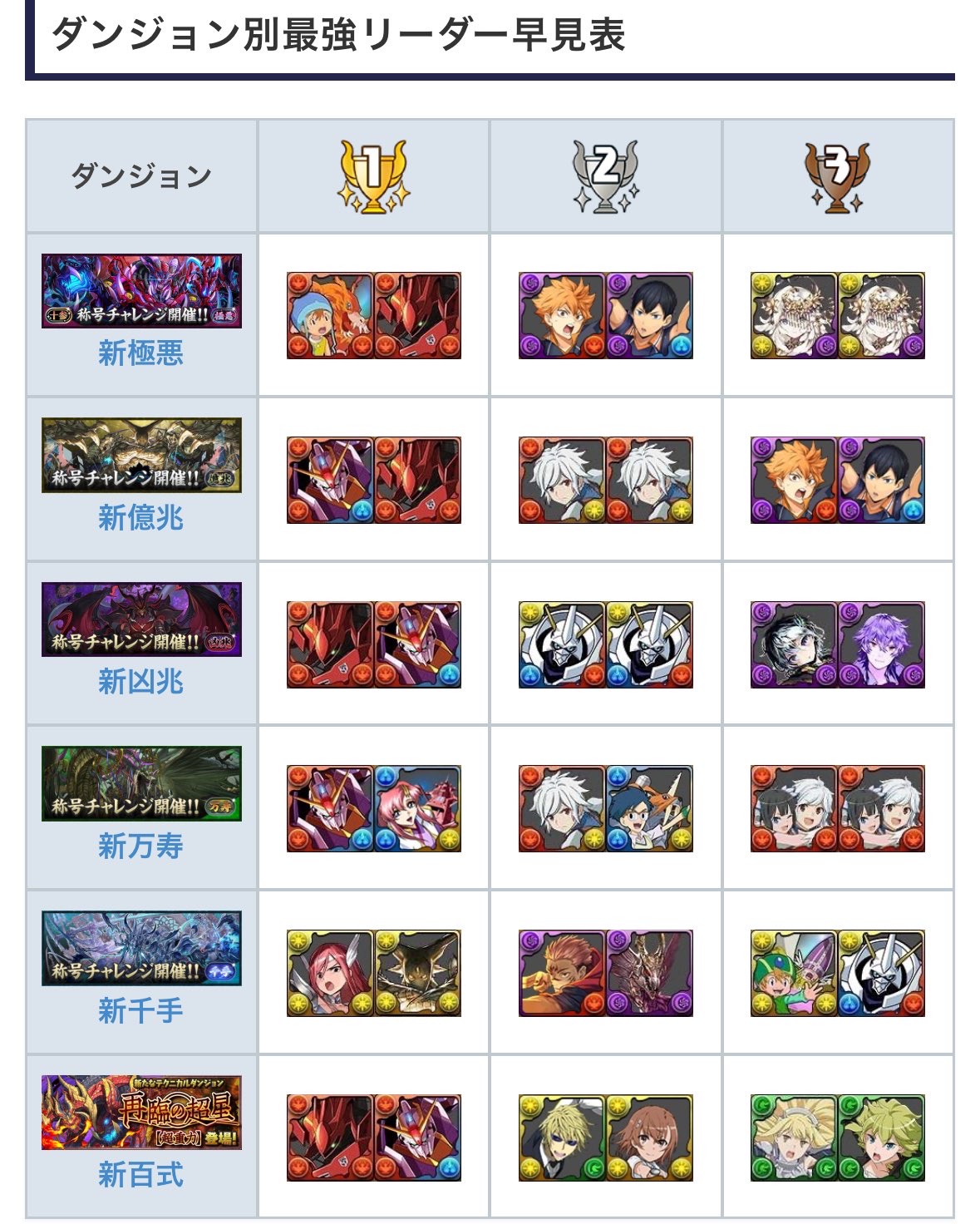980x1224 pixels.
Task: Select twin white-haired goddess leader in 新極悪 third place
Action: pos(838,315)
